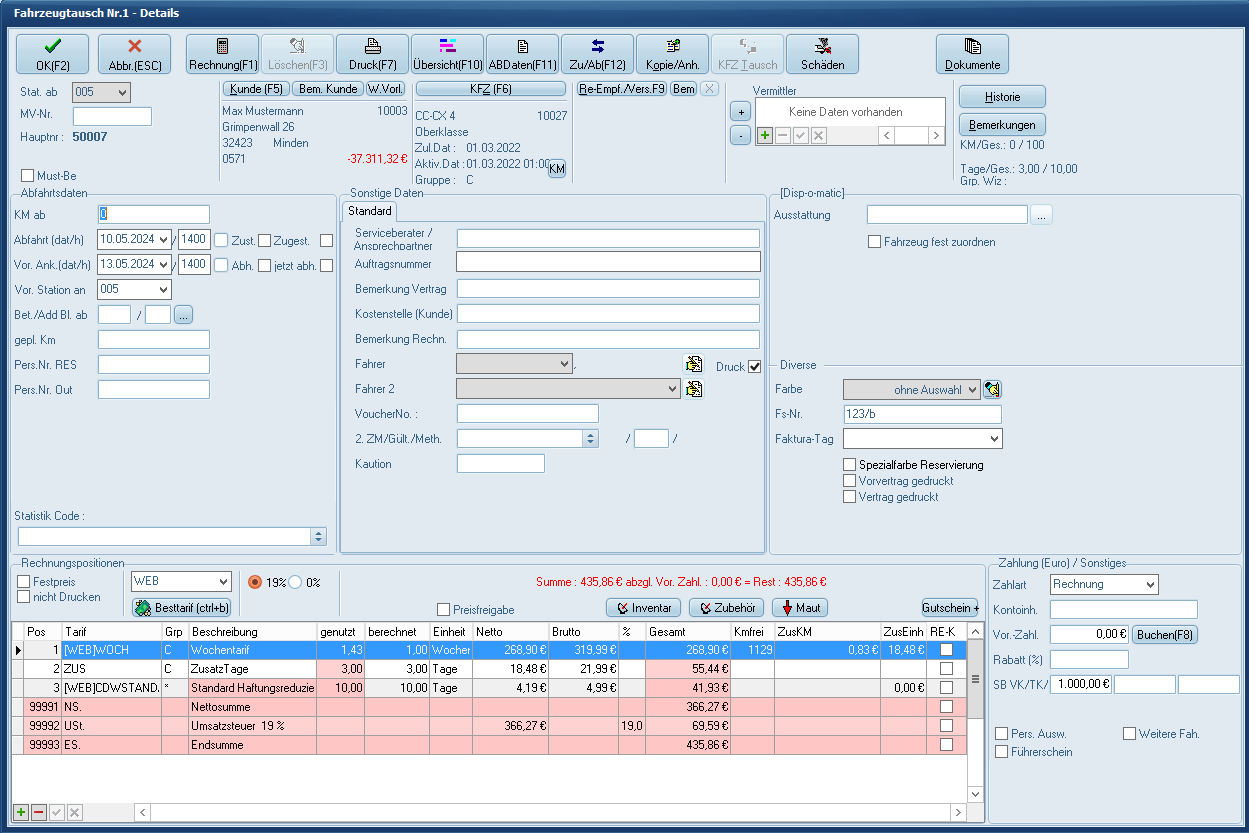
Task: Click the Auftragsnummer input field
Action: click(x=608, y=263)
